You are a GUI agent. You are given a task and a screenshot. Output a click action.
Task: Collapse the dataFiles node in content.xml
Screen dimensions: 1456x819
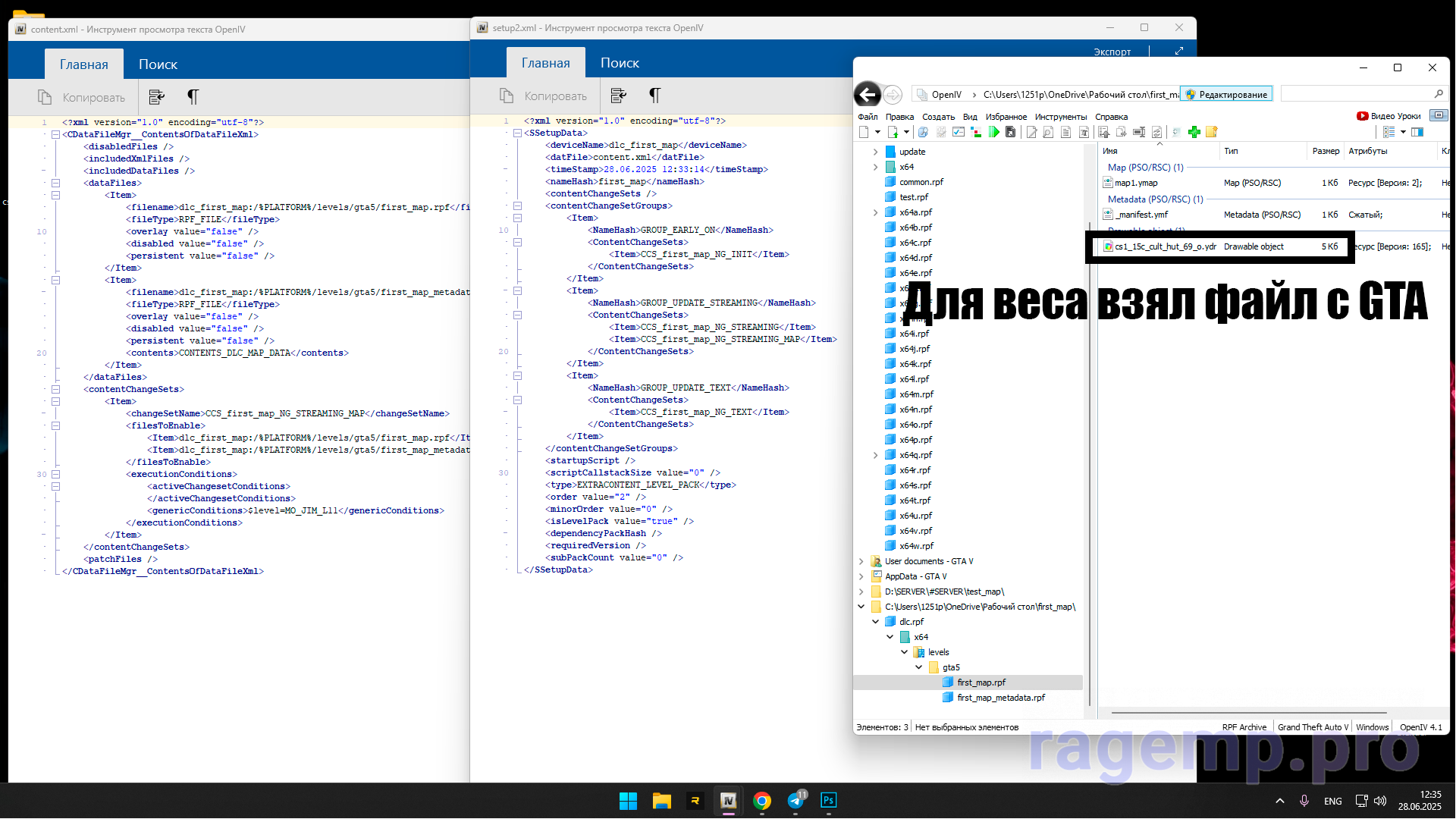pyautogui.click(x=55, y=183)
